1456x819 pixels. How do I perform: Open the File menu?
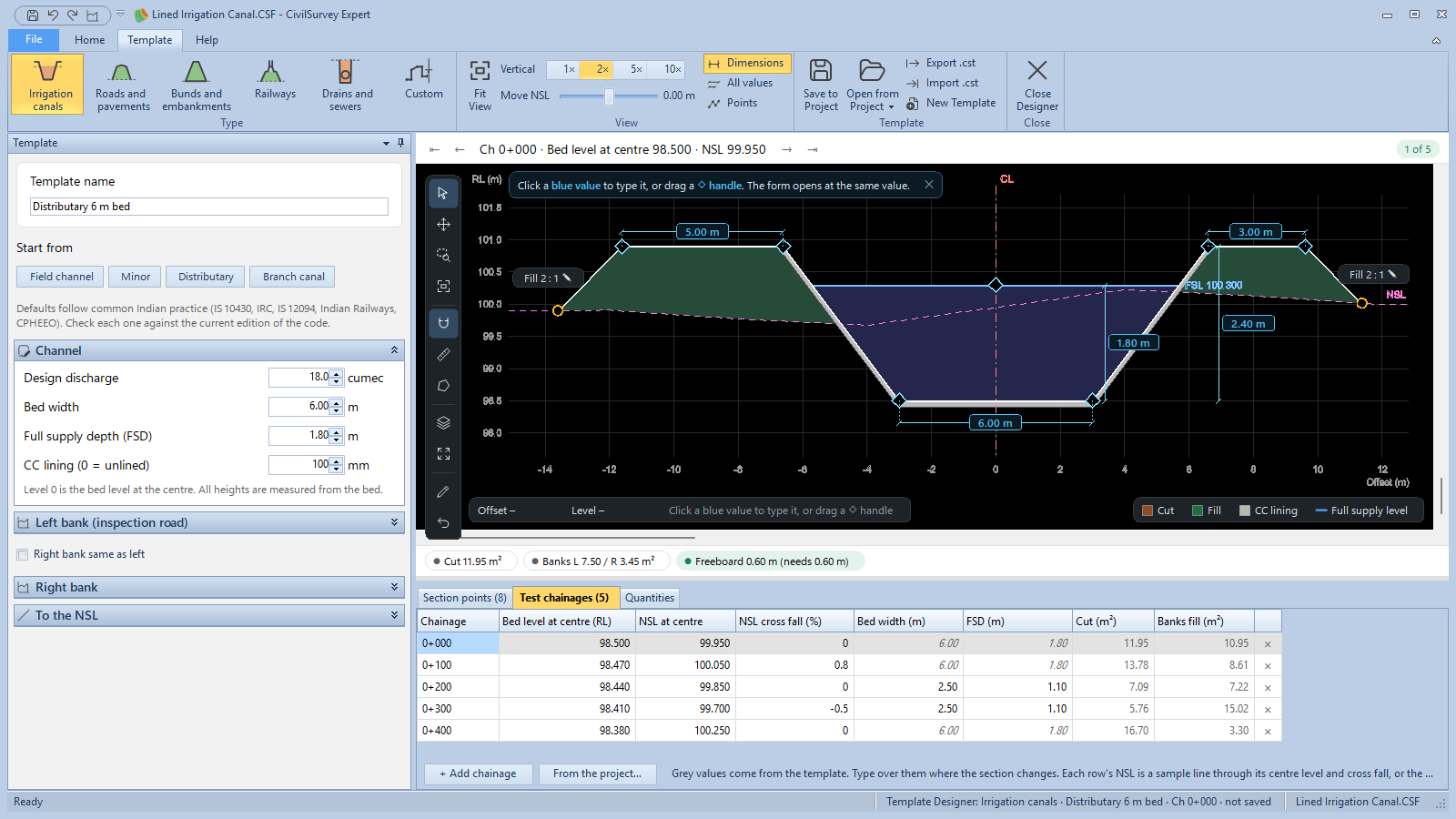click(34, 39)
